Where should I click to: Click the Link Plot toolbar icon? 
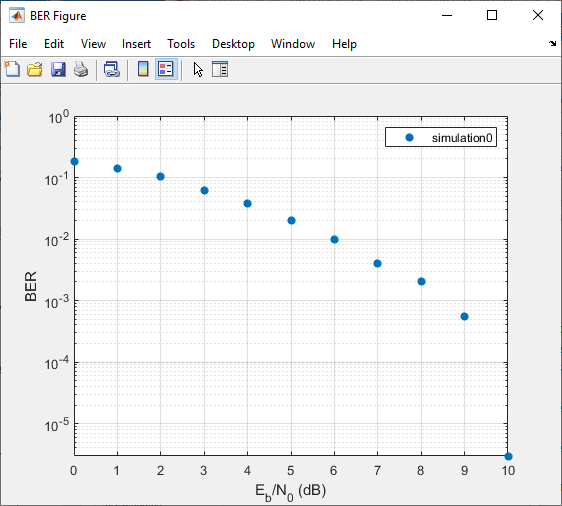click(112, 69)
